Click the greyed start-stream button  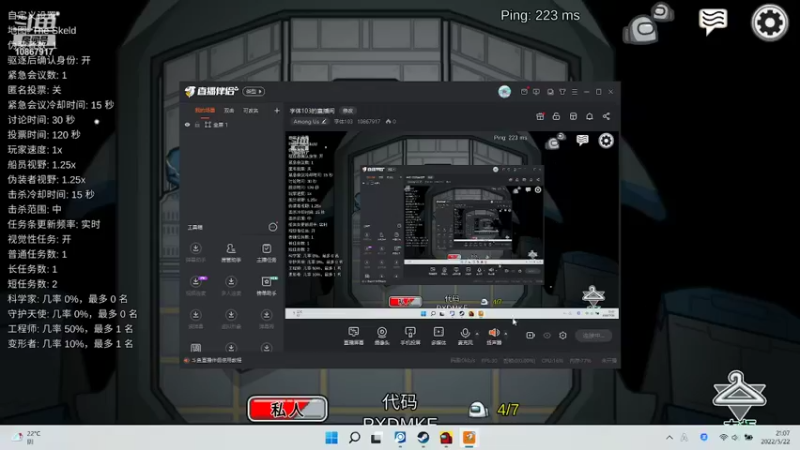(593, 335)
